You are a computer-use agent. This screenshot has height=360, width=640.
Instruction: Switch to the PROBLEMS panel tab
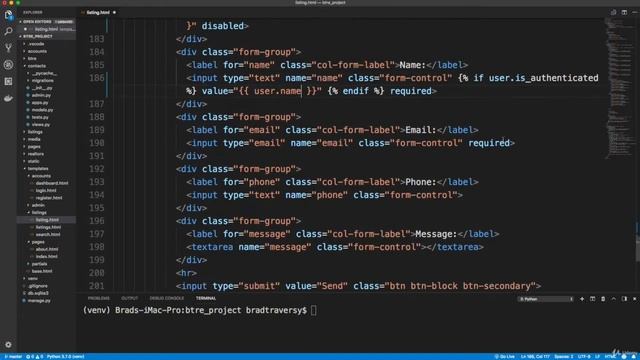99,298
